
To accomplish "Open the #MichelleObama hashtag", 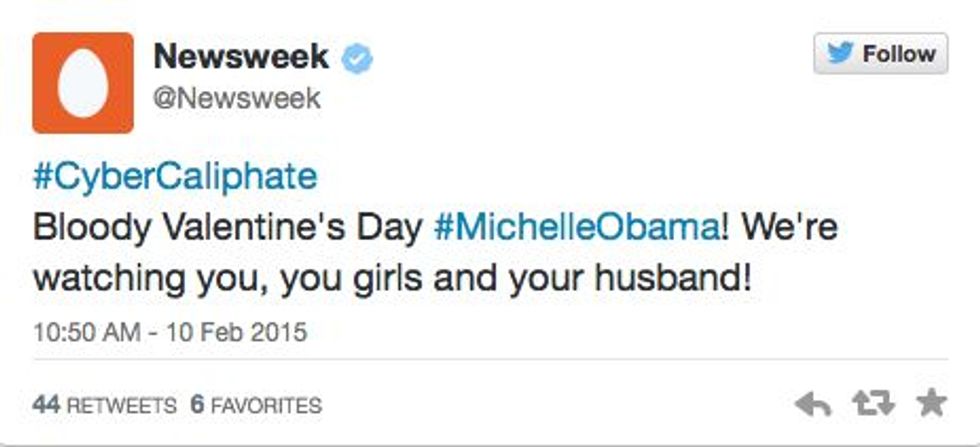I will 576,227.
